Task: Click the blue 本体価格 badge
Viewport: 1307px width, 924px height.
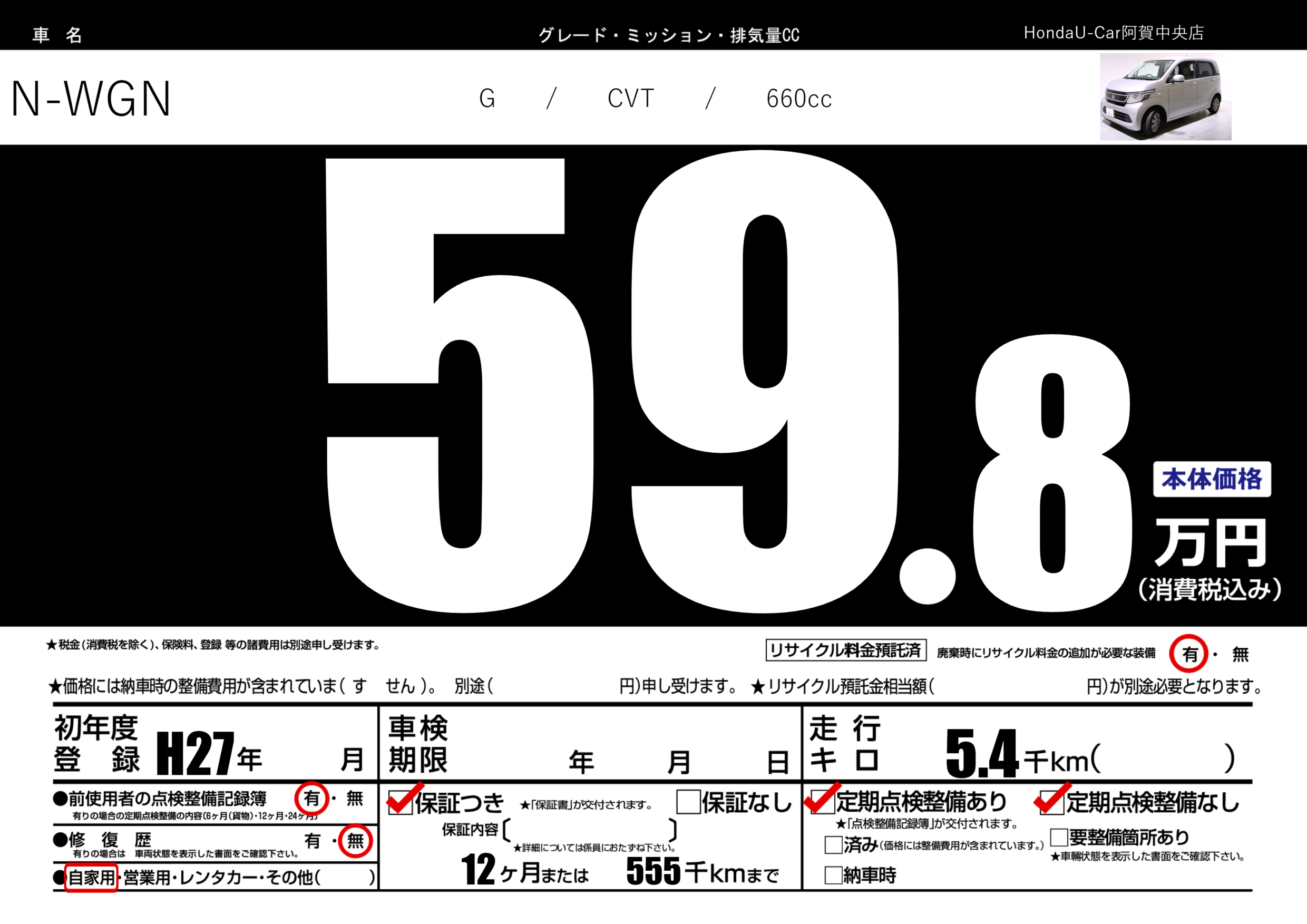Action: click(x=1212, y=479)
